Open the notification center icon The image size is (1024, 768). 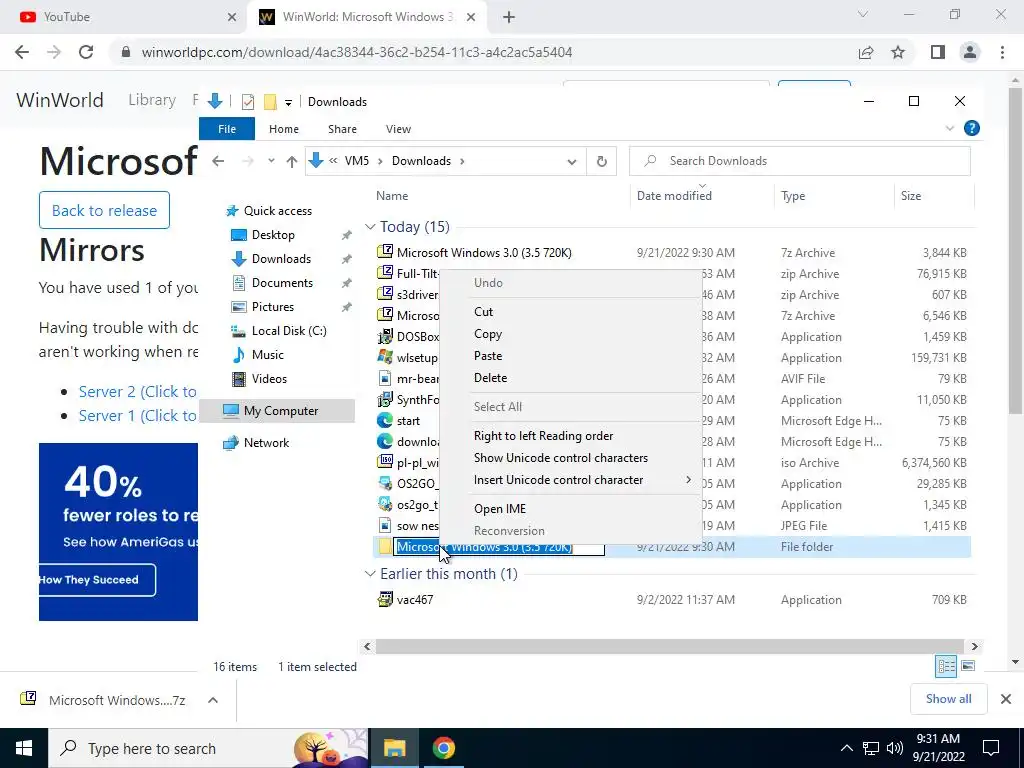pyautogui.click(x=991, y=748)
